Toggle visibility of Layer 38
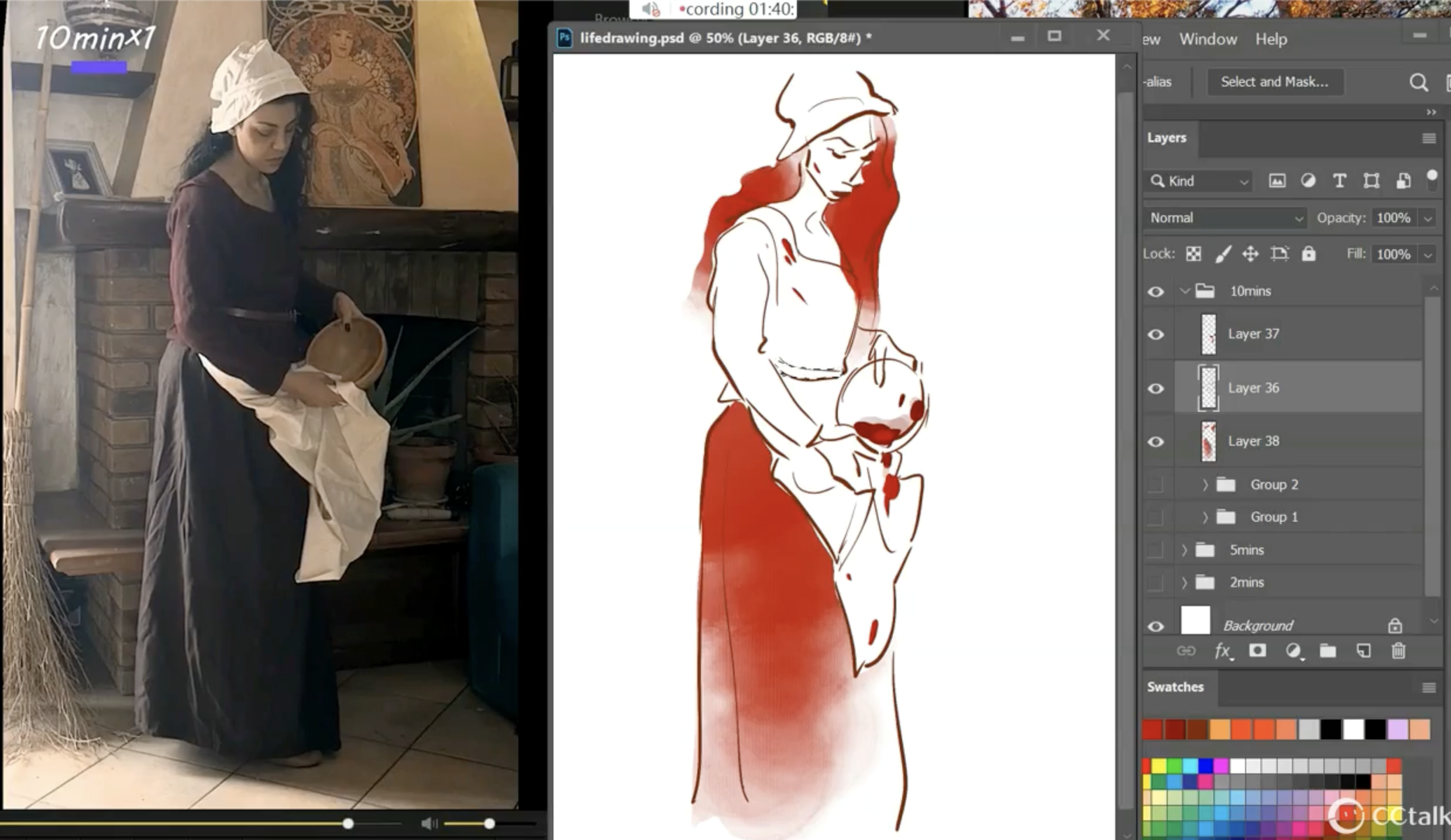 click(x=1156, y=442)
